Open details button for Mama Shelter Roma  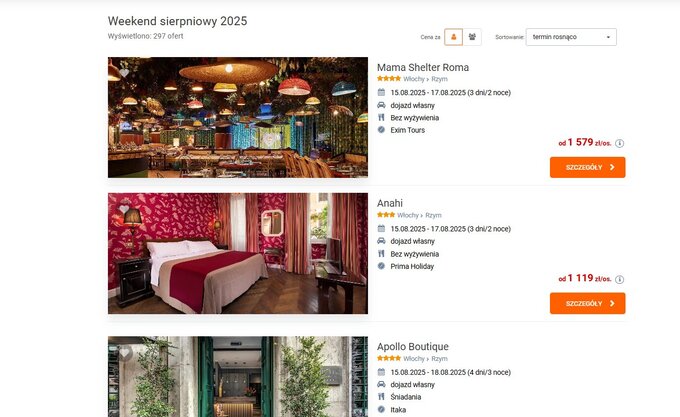(588, 167)
